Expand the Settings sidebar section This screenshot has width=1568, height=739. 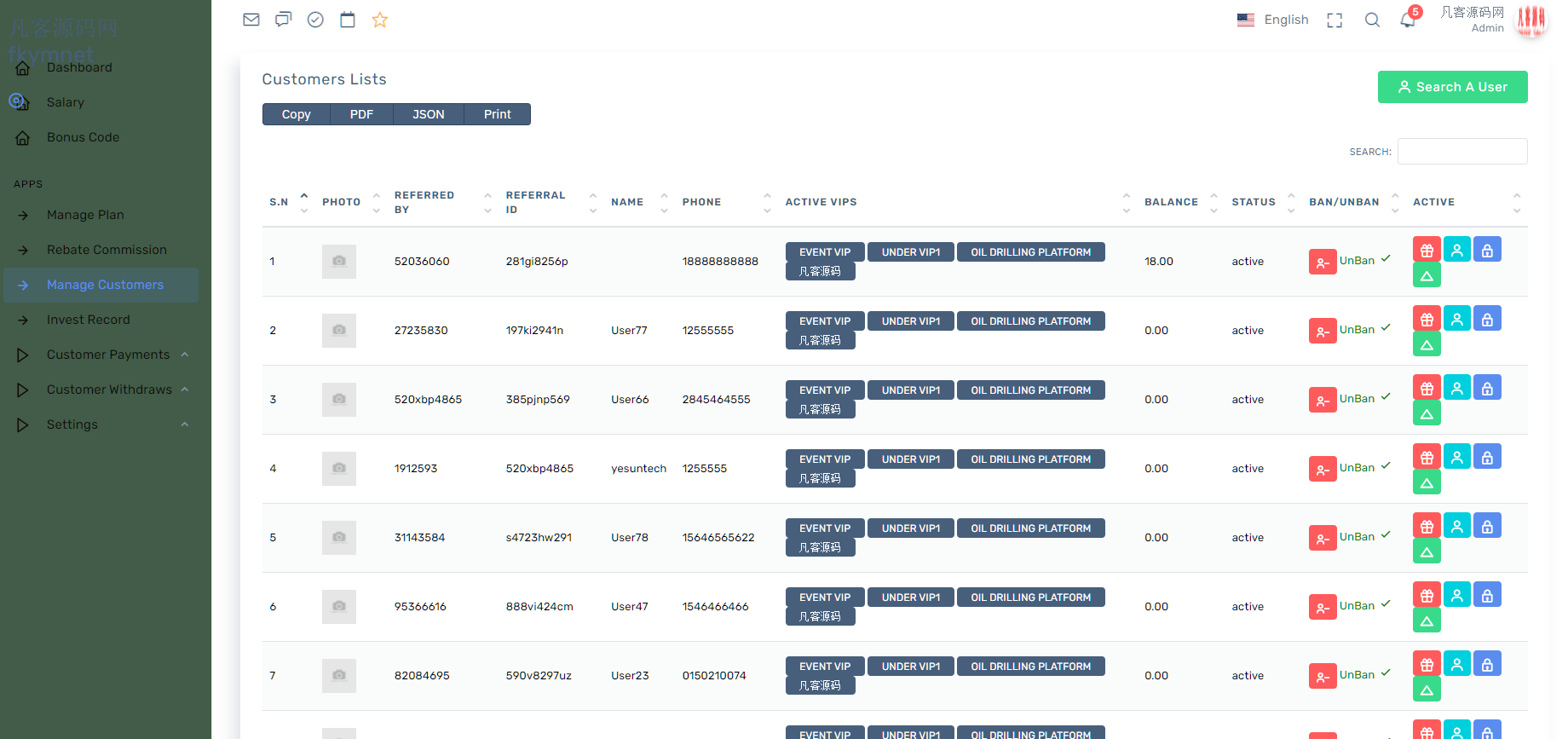[72, 424]
